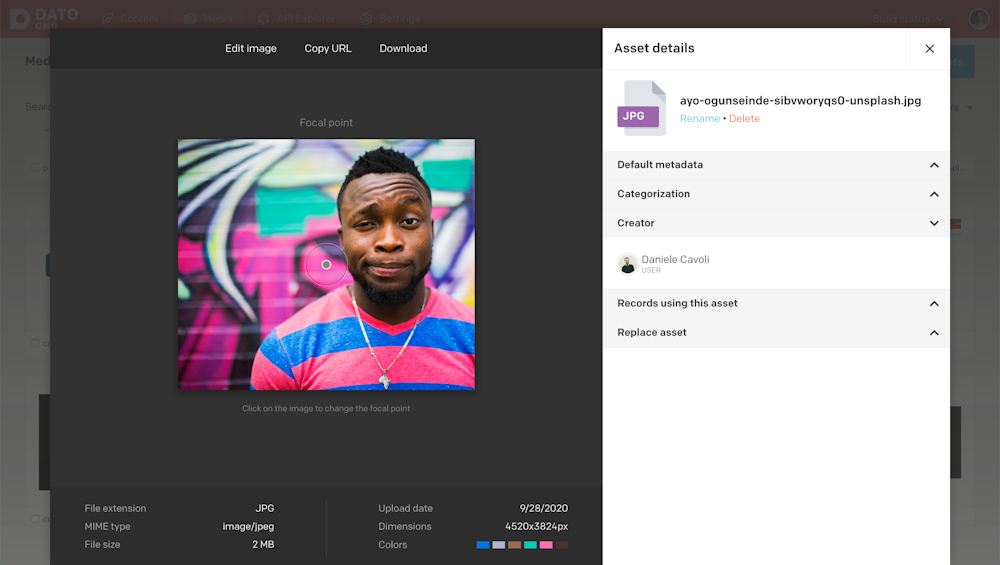Expand Records using this asset section
Image resolution: width=1000 pixels, height=565 pixels.
point(776,304)
